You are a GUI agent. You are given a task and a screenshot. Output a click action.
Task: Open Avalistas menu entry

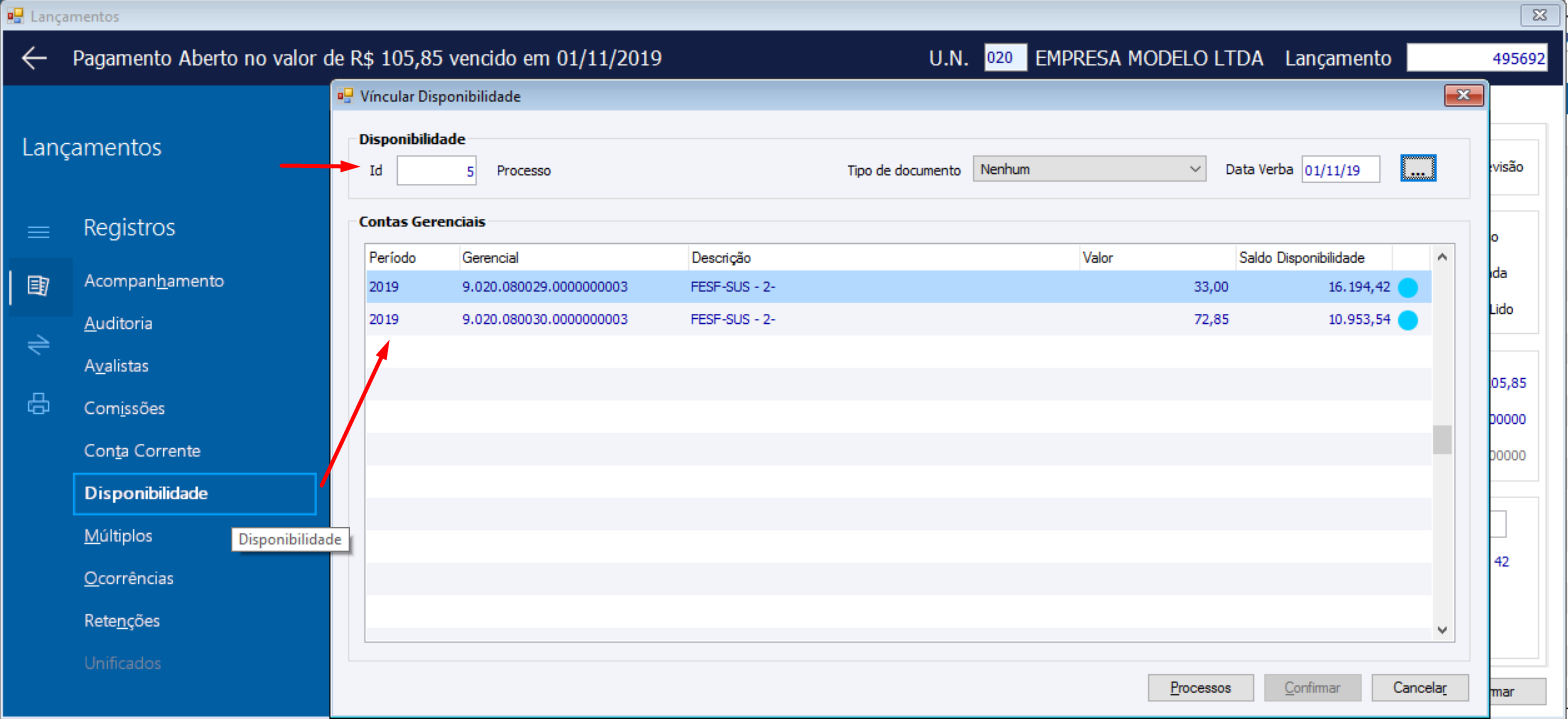tap(116, 366)
